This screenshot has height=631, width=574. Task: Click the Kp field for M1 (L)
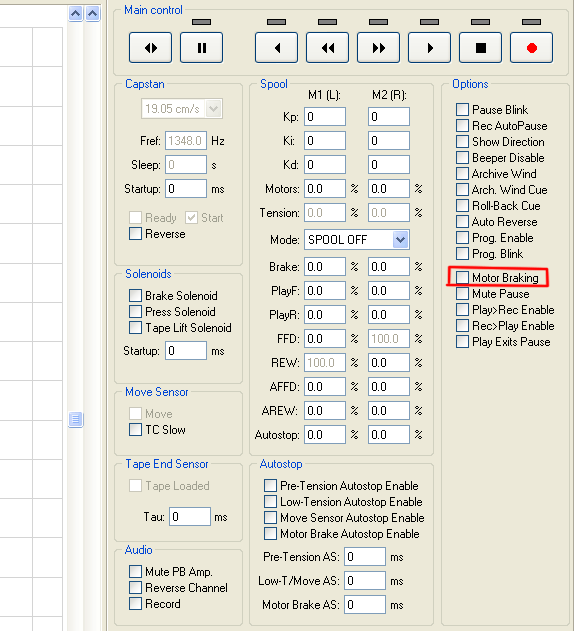coord(325,117)
